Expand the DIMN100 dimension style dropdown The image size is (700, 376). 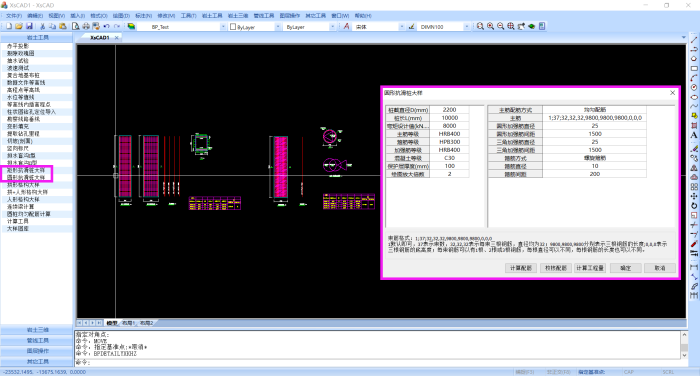(x=467, y=27)
